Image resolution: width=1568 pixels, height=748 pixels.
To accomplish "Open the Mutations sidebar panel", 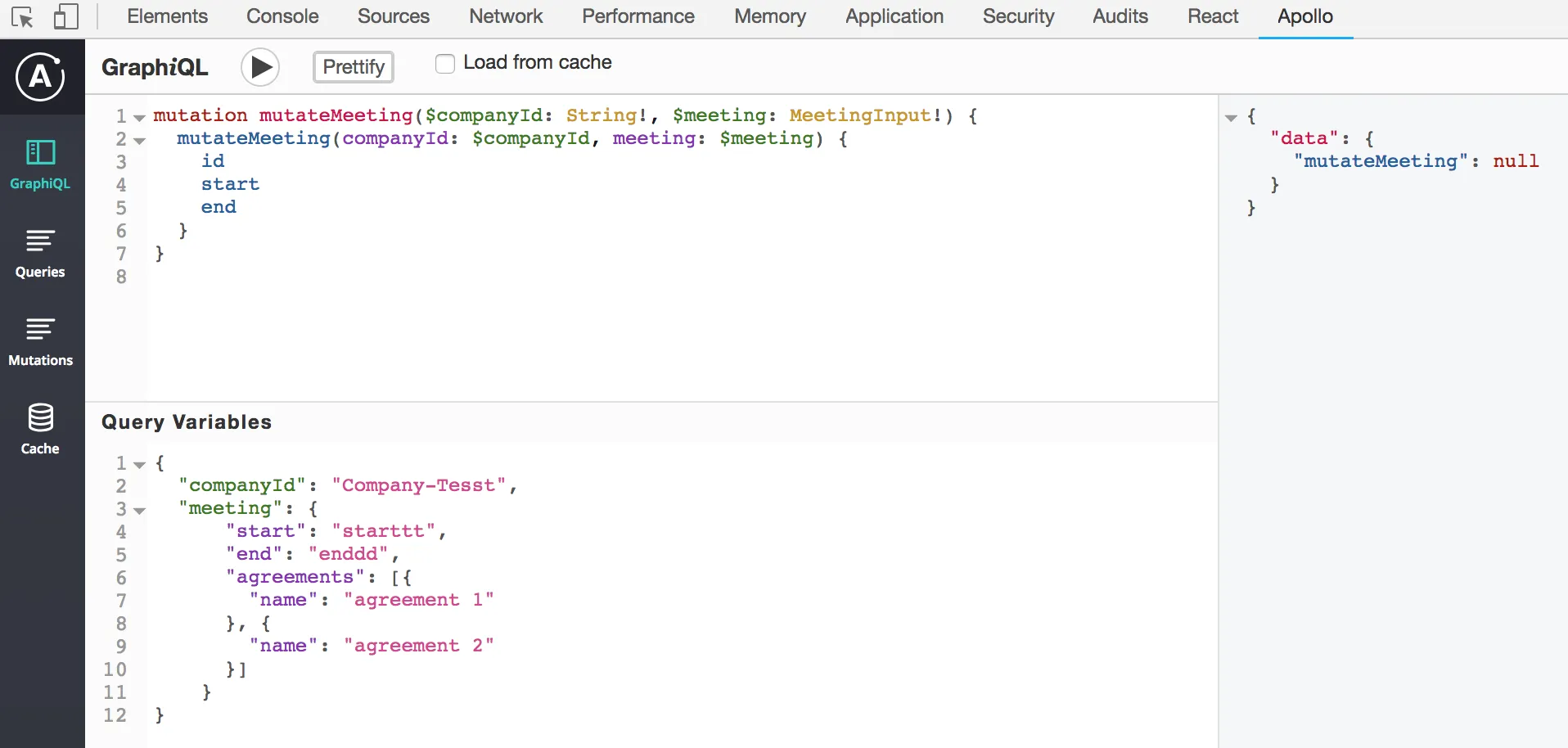I will (x=40, y=340).
